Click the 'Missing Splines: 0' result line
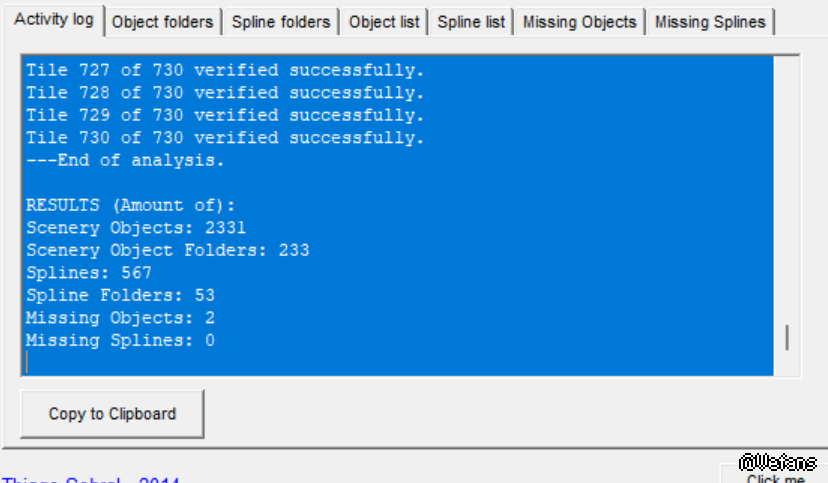The height and width of the screenshot is (483, 828). 120,341
